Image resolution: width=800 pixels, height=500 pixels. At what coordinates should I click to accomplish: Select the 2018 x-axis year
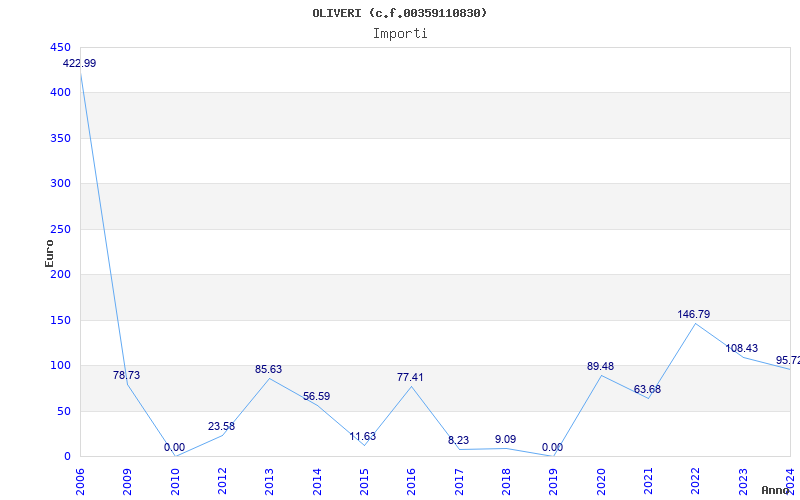point(506,481)
